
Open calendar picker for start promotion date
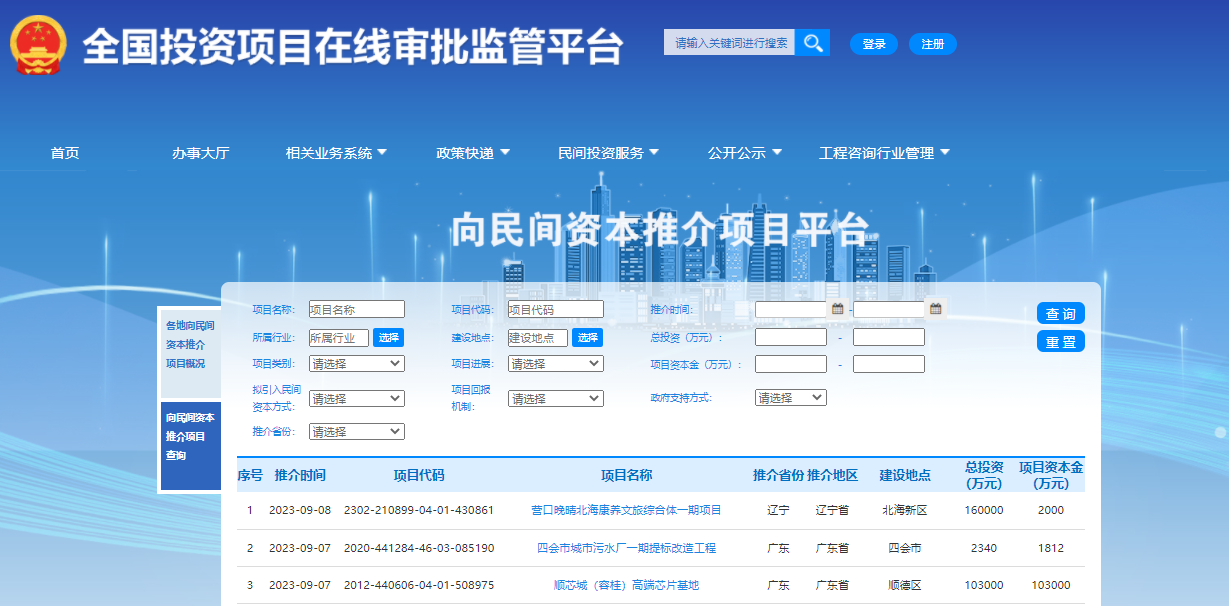coord(838,309)
